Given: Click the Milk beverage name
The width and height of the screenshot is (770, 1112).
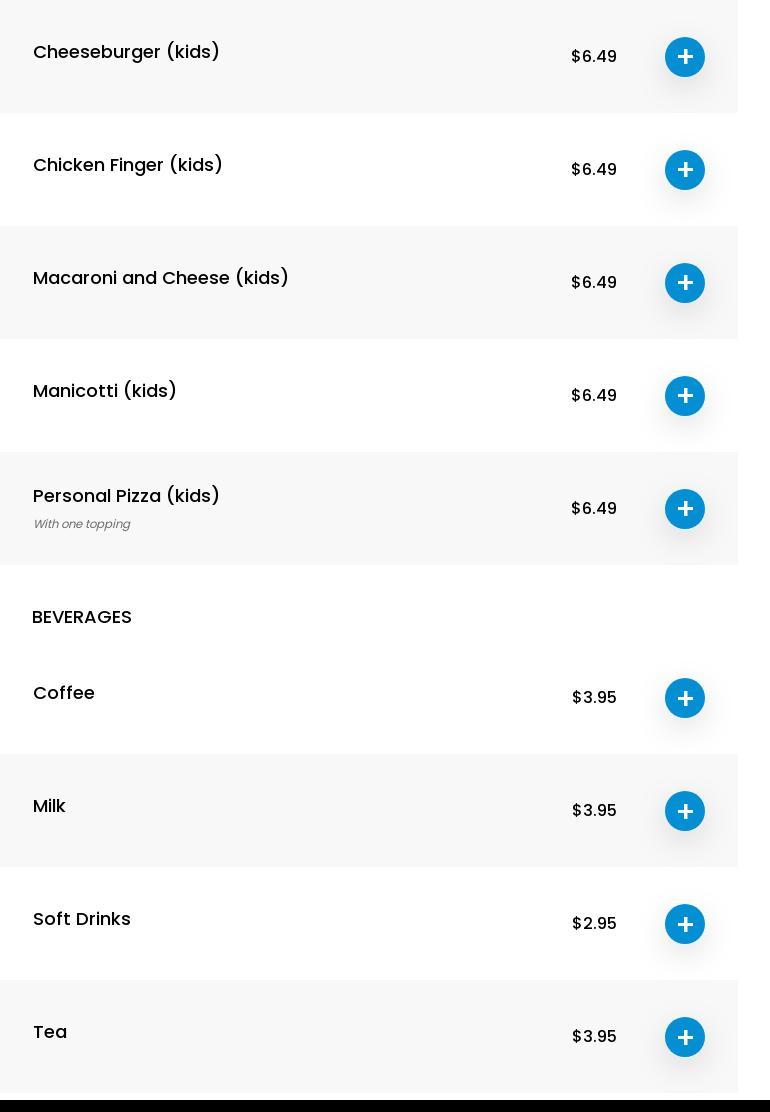Looking at the screenshot, I should [x=49, y=806].
